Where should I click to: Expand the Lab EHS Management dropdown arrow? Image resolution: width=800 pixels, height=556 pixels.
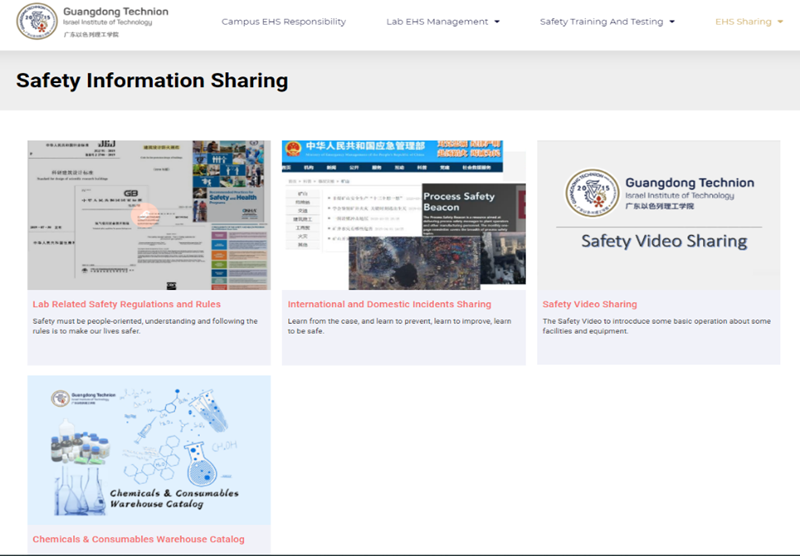[x=497, y=22]
